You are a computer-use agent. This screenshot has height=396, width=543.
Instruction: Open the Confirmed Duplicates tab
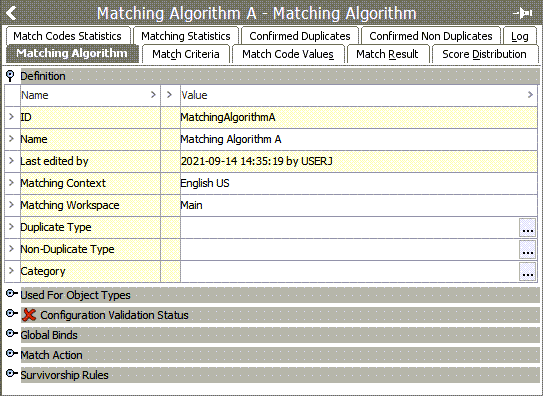(x=300, y=36)
